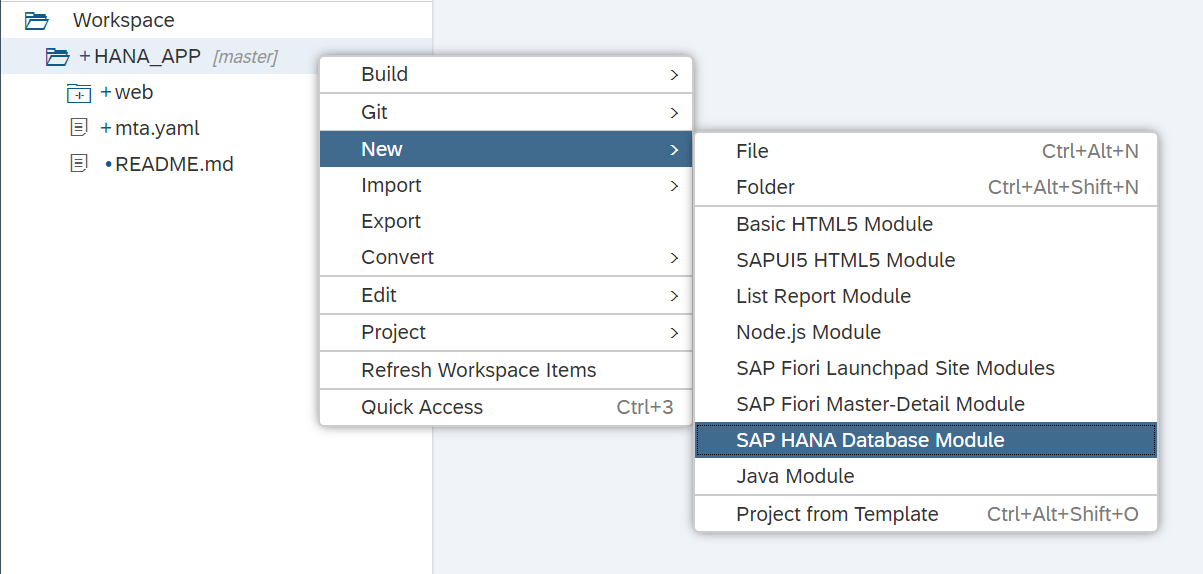
Task: Click the README.md file icon
Action: (x=78, y=163)
